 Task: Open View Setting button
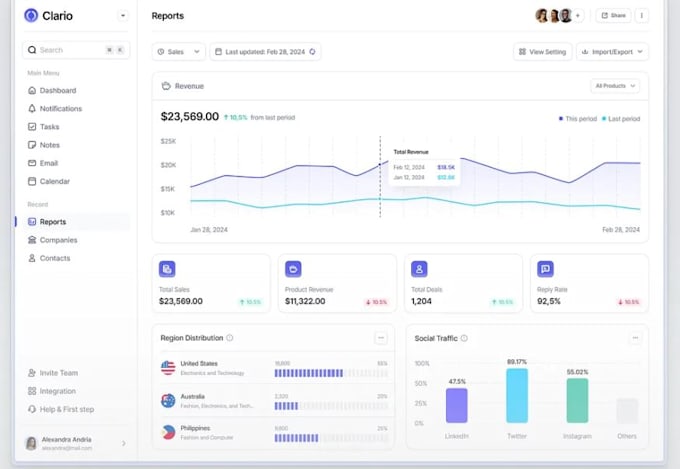click(x=541, y=51)
